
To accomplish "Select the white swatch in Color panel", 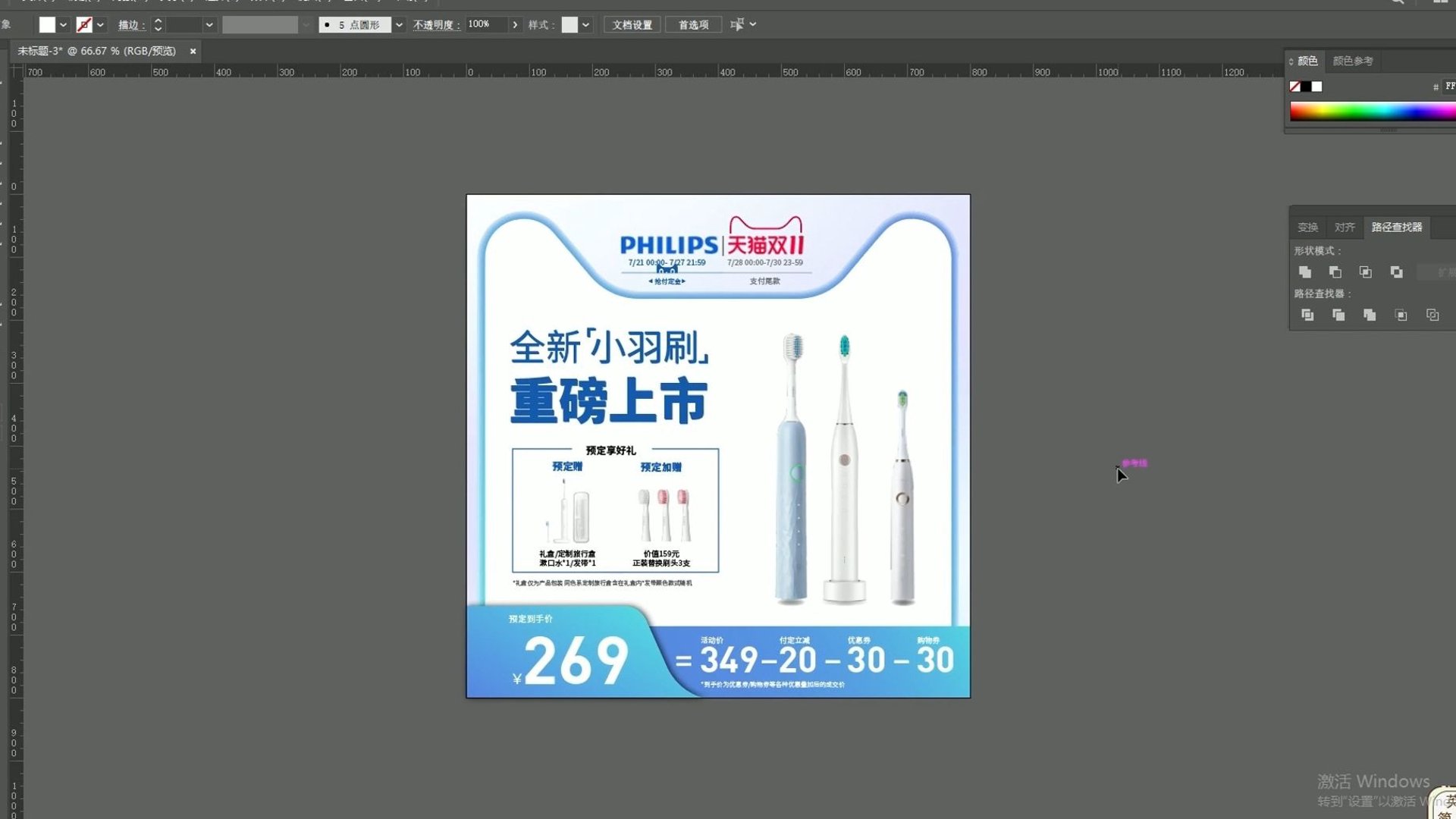I will (x=1316, y=86).
